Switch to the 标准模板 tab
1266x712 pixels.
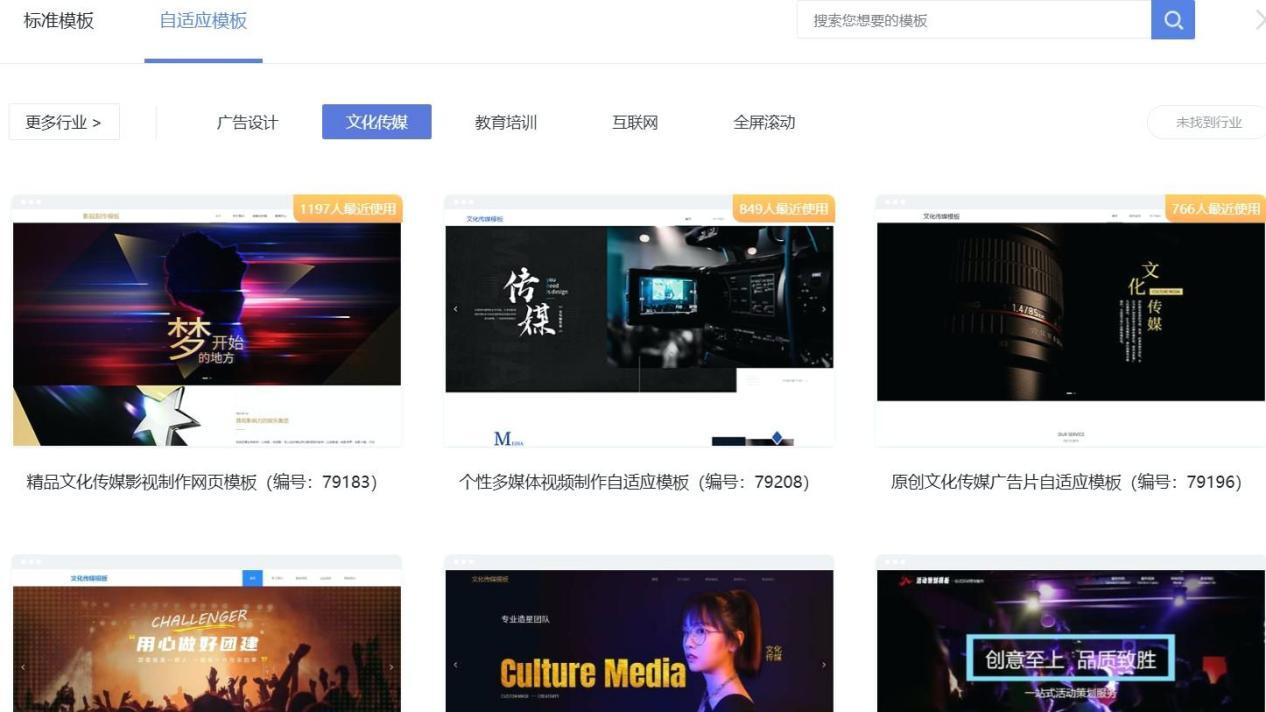point(57,20)
